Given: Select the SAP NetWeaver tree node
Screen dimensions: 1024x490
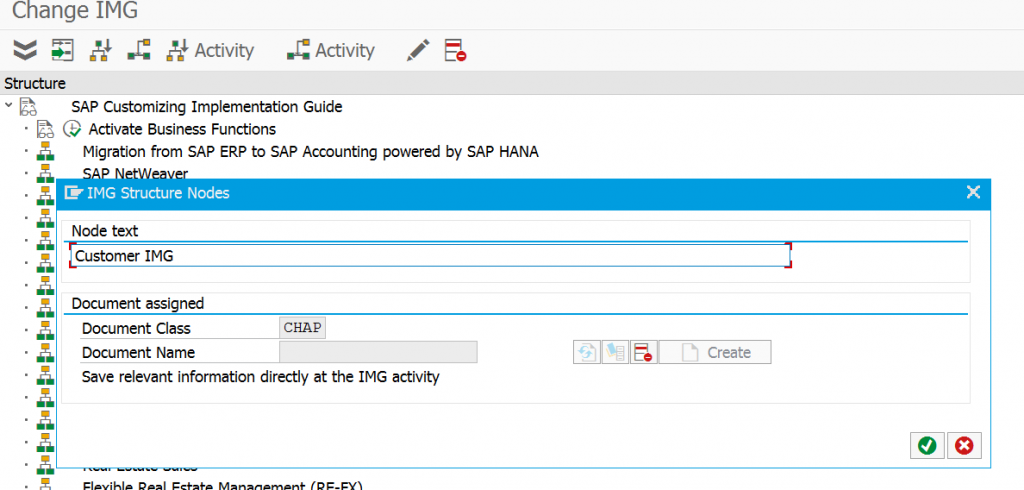Looking at the screenshot, I should 135,173.
